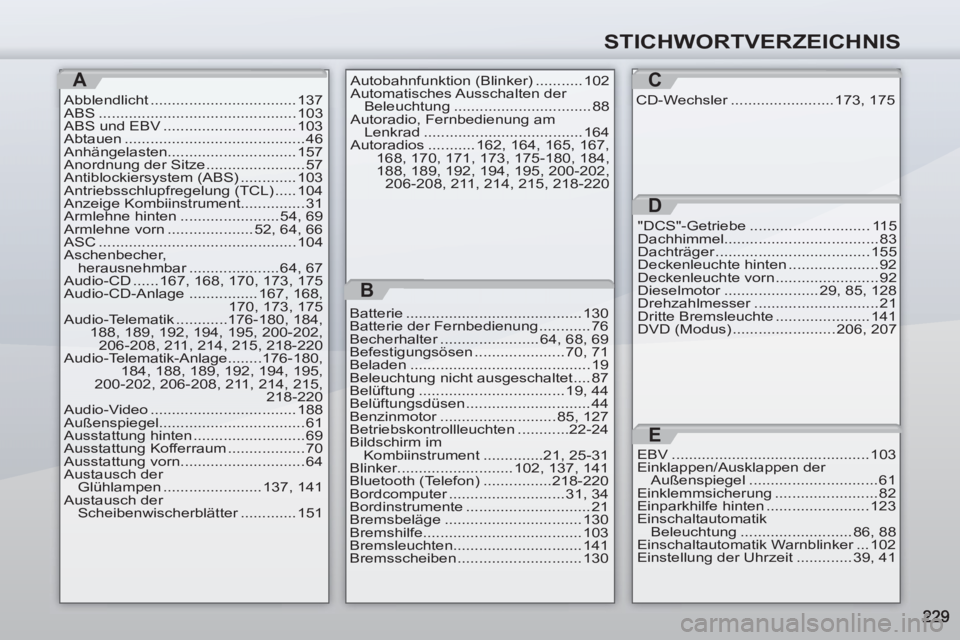960x640 pixels.
Task: Click the letter C section header
Action: (654, 80)
